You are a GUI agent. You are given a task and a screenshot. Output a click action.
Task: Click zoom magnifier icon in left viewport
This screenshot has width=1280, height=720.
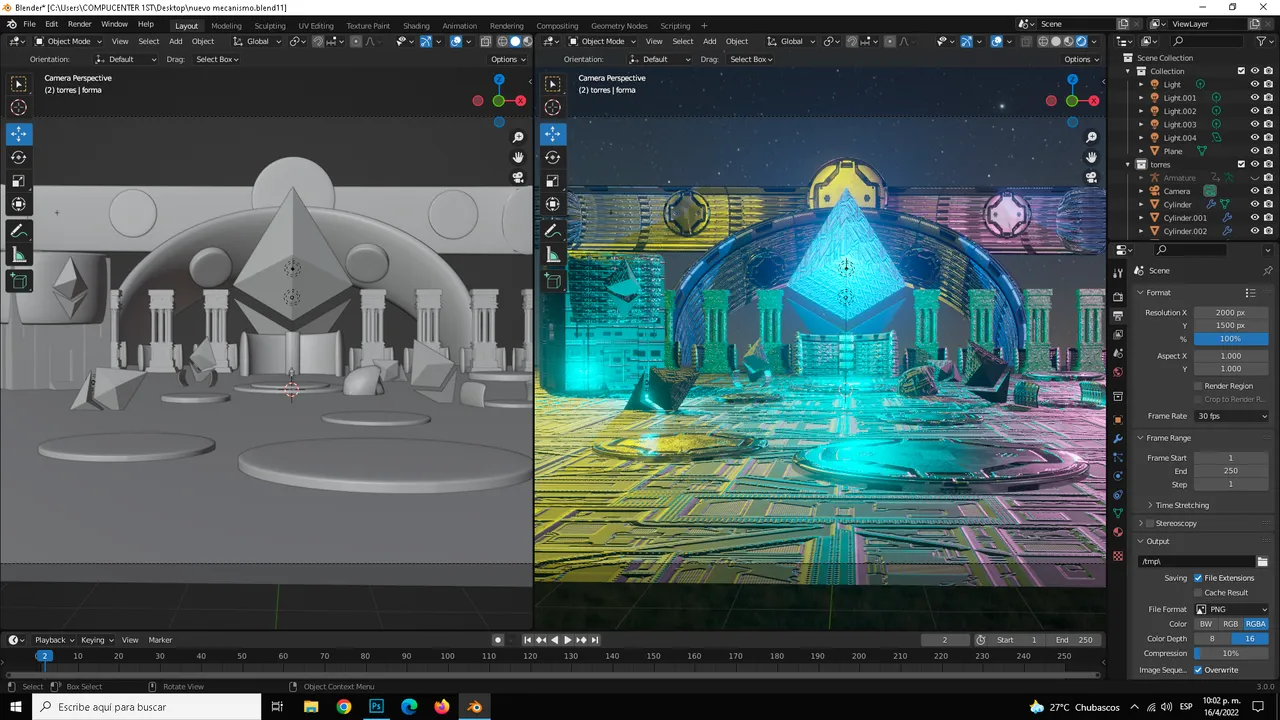(518, 137)
